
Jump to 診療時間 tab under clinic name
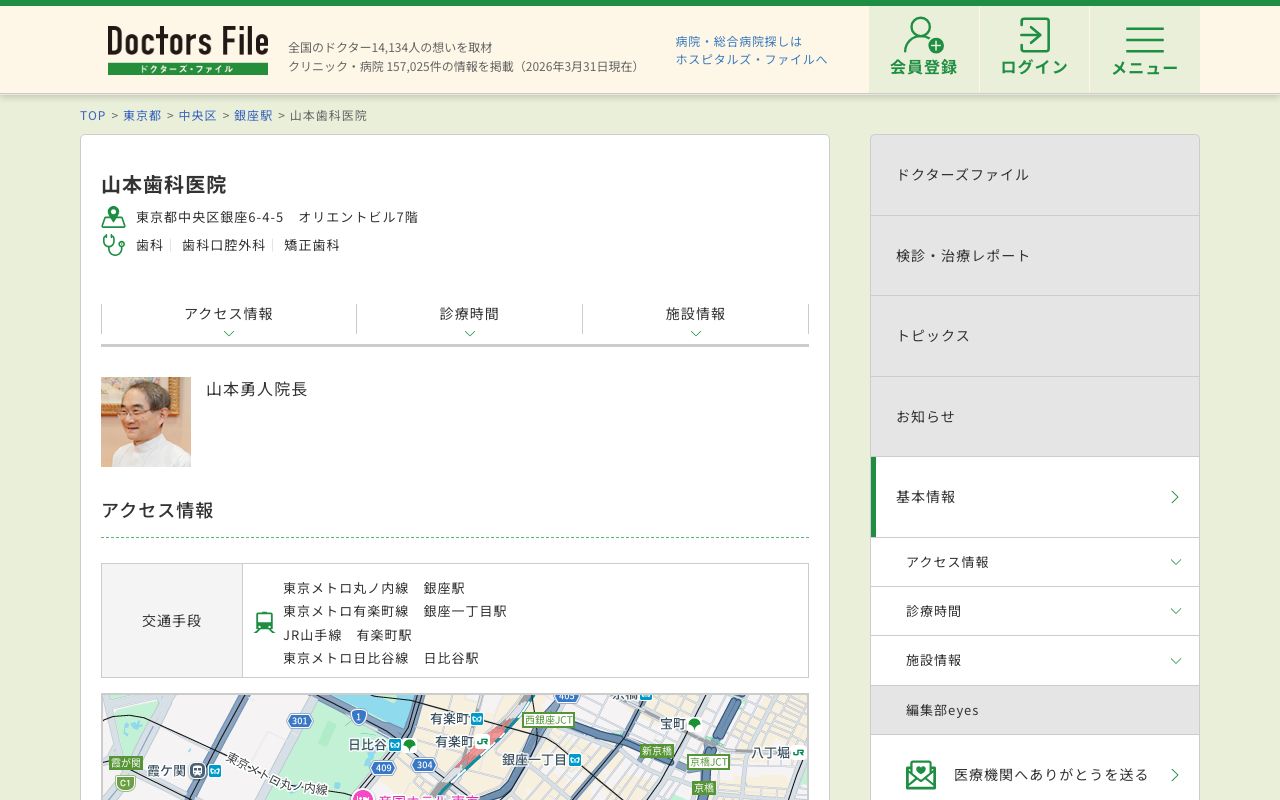pos(470,320)
